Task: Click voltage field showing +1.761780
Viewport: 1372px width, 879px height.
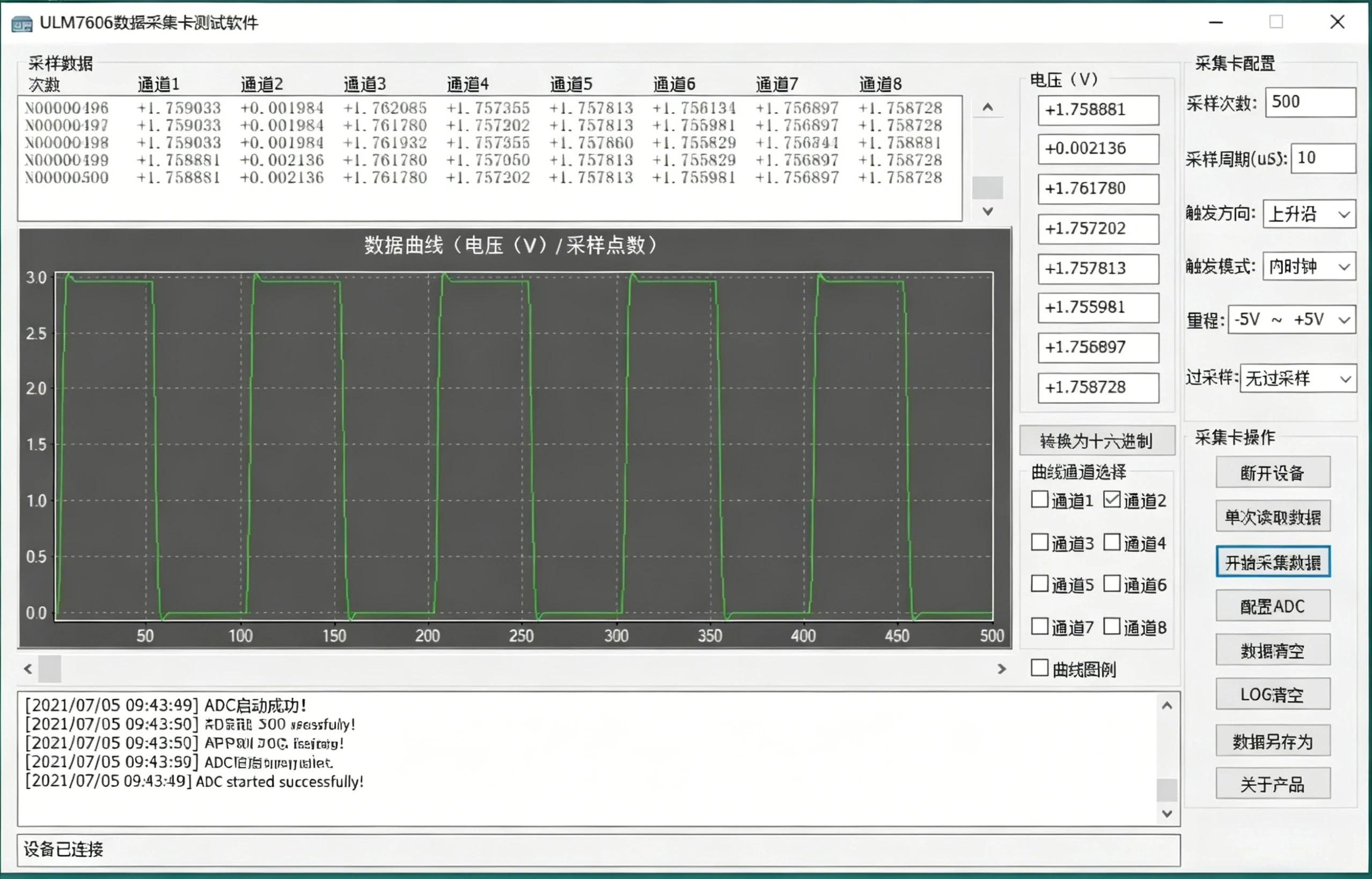Action: point(1098,189)
